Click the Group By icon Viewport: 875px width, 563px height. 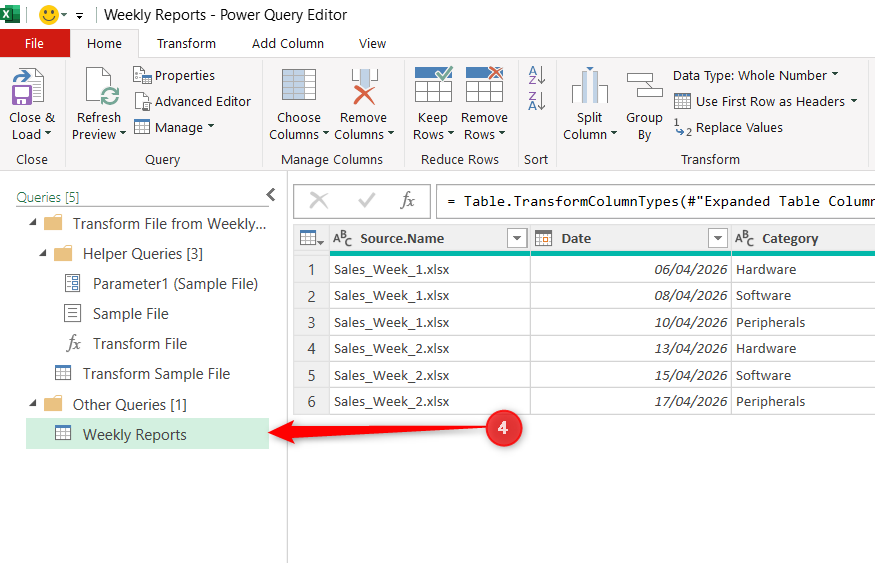pos(645,85)
